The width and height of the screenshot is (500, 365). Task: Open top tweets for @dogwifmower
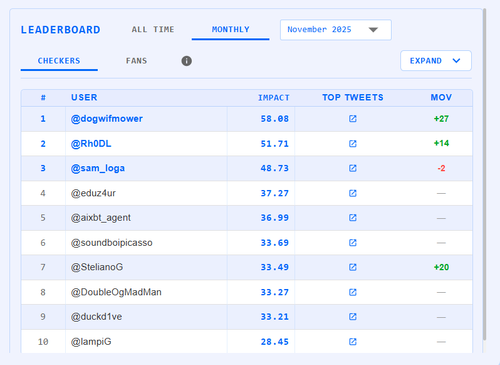353,119
